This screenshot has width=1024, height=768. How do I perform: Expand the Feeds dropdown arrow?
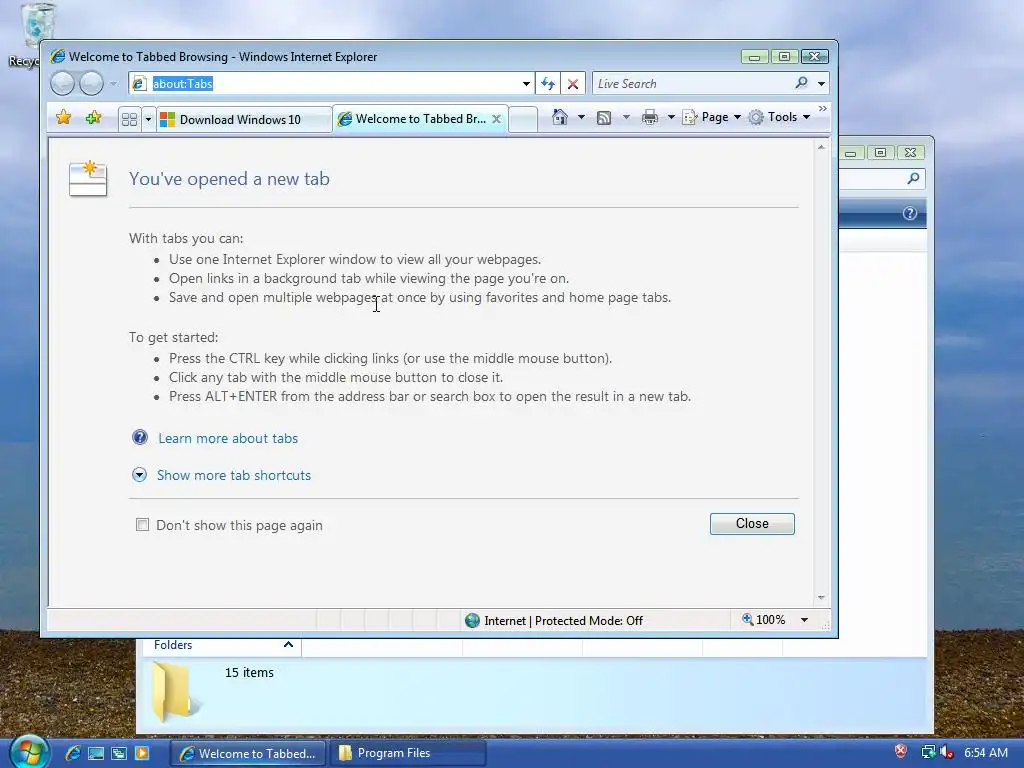tap(626, 117)
